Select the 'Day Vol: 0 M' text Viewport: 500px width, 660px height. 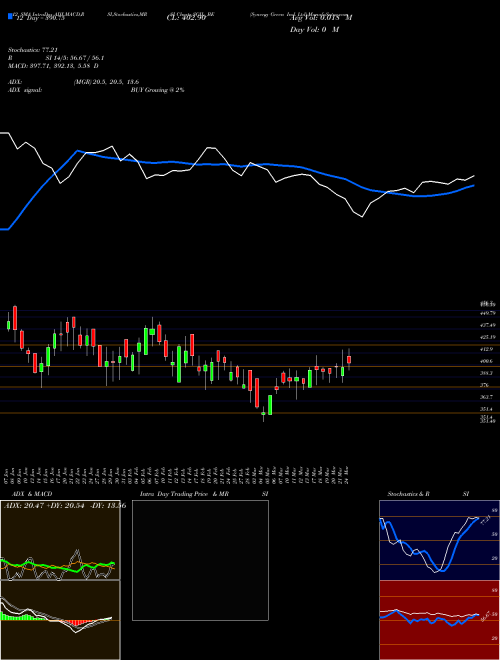pyautogui.click(x=314, y=29)
